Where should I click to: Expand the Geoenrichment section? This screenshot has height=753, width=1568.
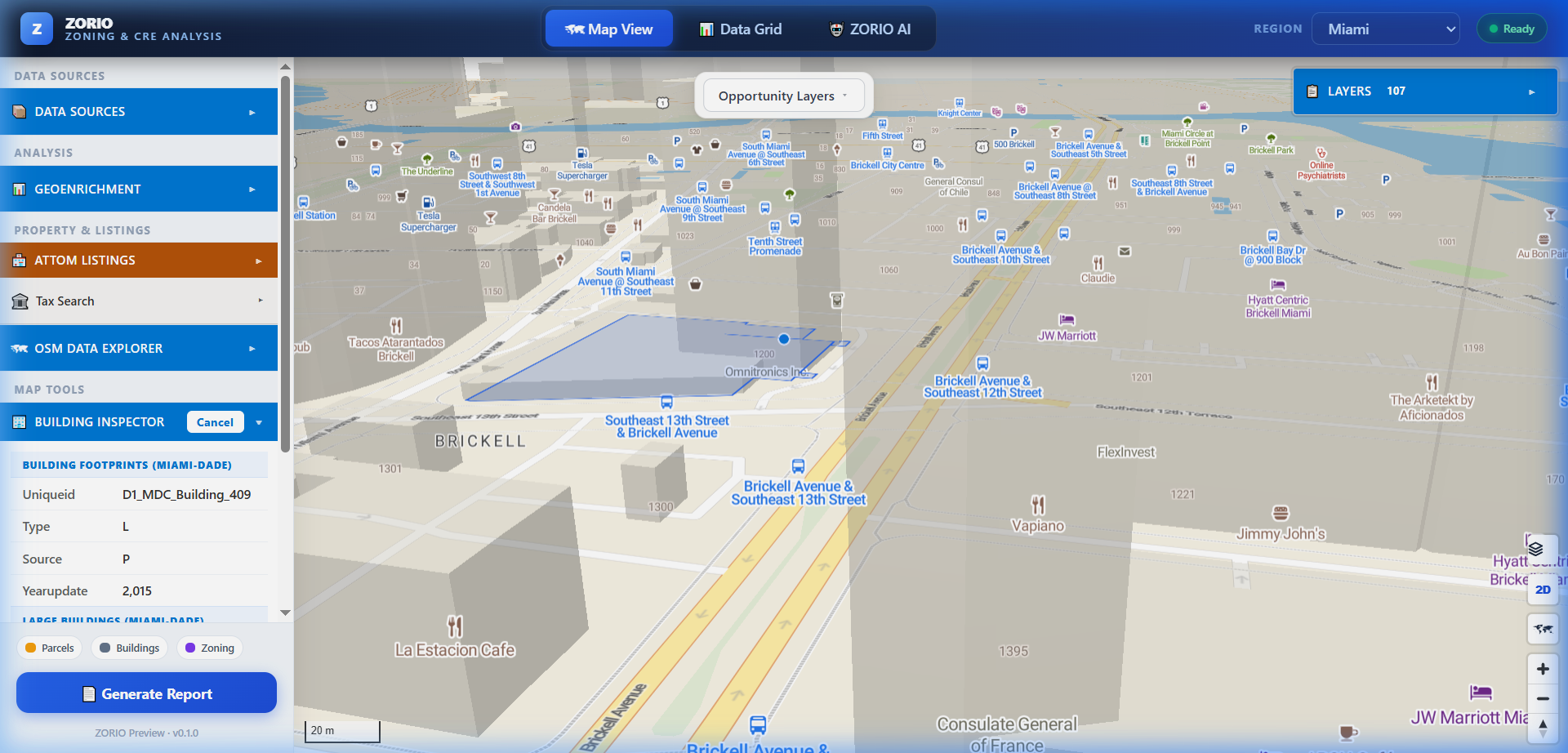(x=139, y=189)
